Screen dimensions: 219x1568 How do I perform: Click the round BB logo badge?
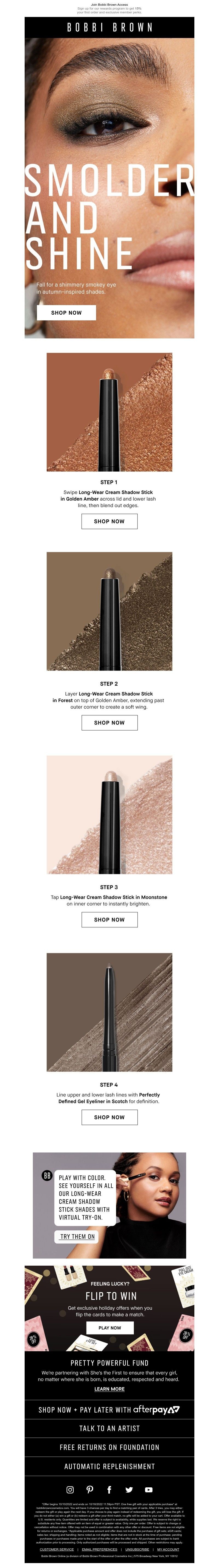point(47,1175)
